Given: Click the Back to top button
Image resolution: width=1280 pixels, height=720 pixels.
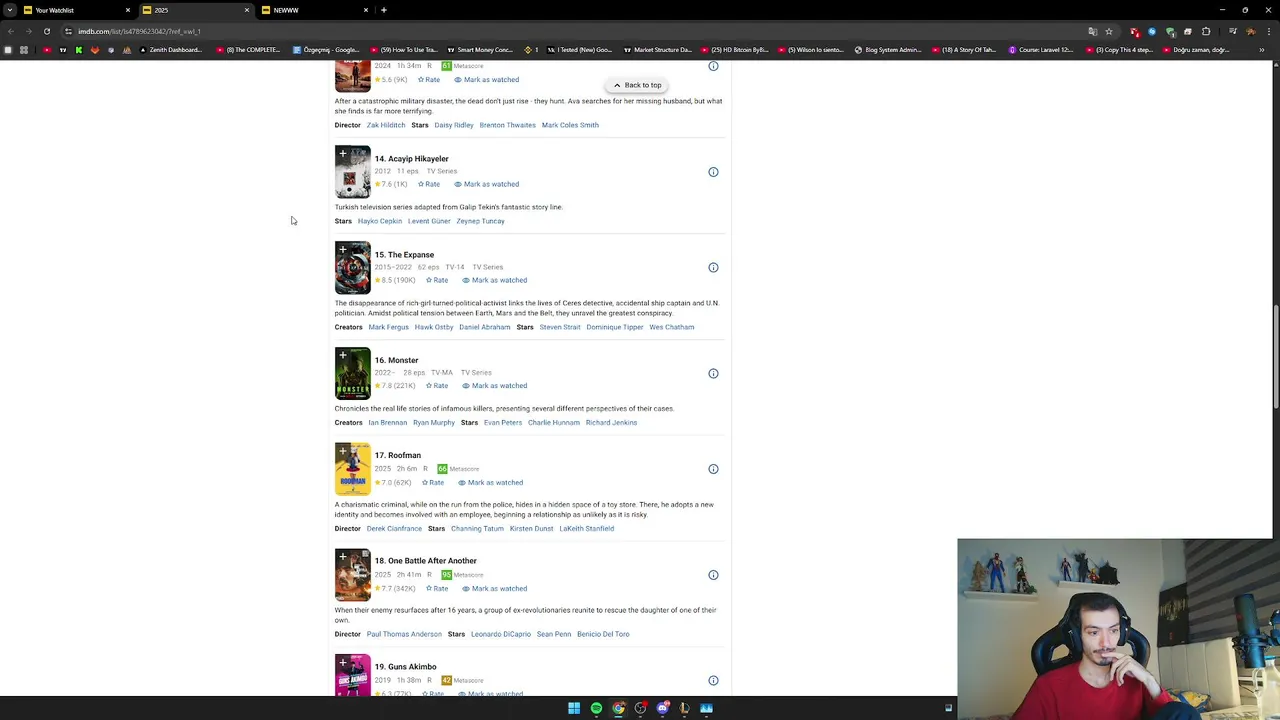Looking at the screenshot, I should point(637,85).
